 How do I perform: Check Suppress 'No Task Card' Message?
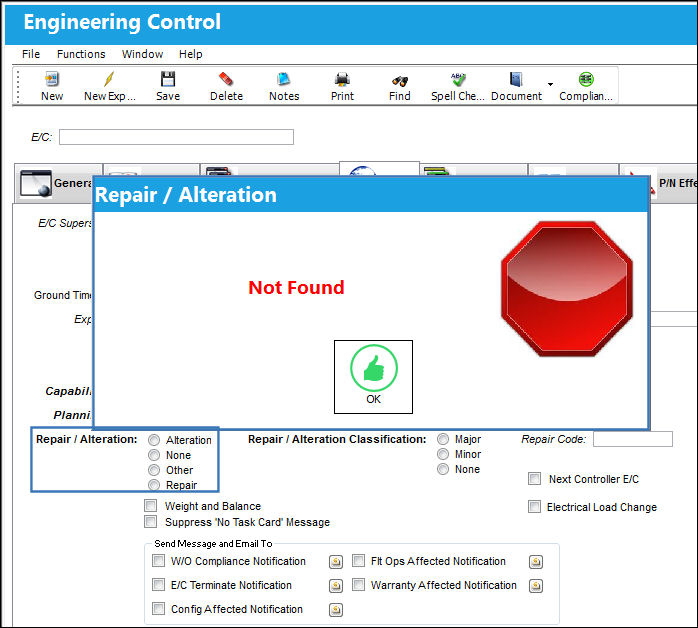point(151,522)
